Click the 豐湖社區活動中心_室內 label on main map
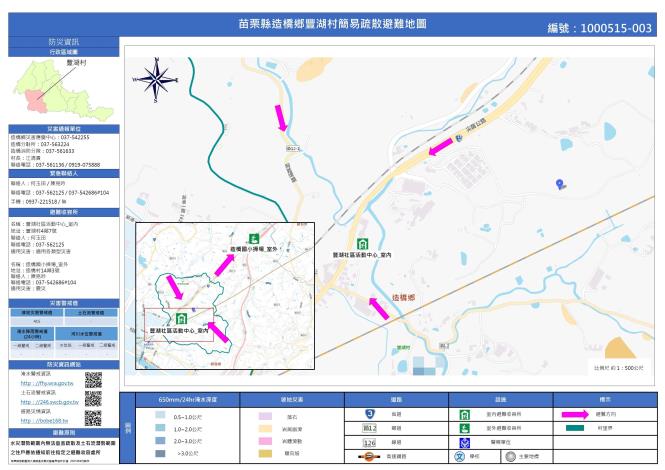Image resolution: width=665 pixels, height=470 pixels. click(x=362, y=255)
